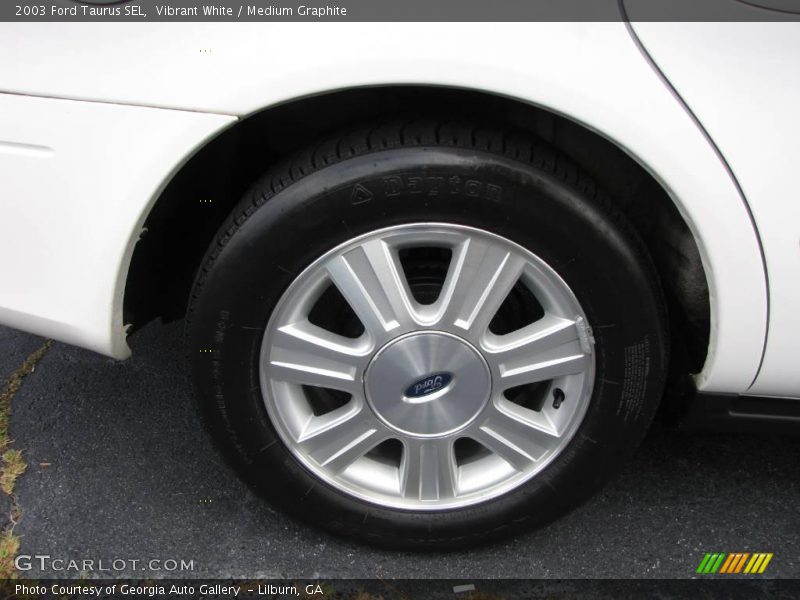The width and height of the screenshot is (800, 600).
Task: Click the Ford emblem on the wheel center cap
Action: [x=430, y=384]
